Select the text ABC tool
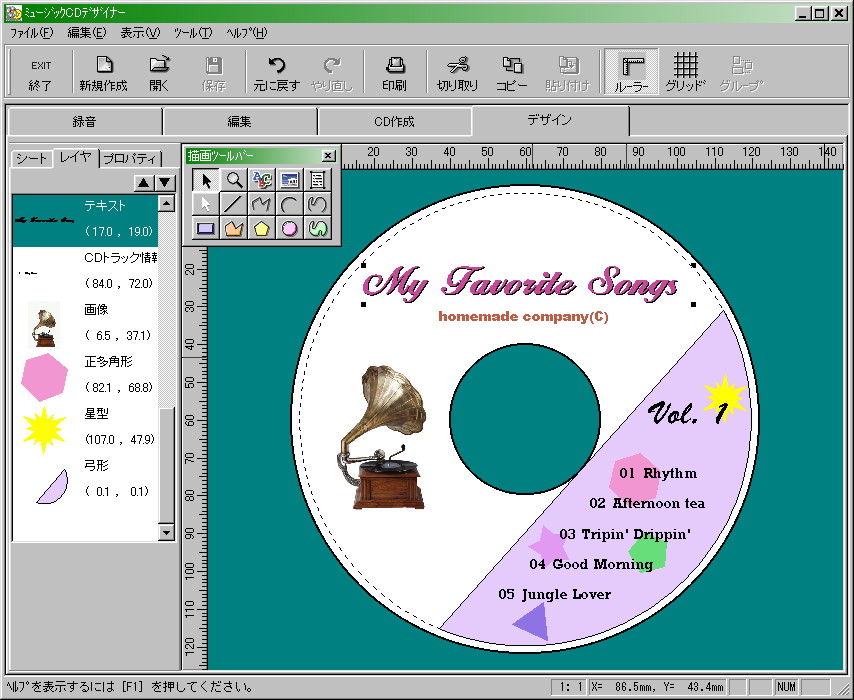This screenshot has height=700, width=854. tap(262, 180)
